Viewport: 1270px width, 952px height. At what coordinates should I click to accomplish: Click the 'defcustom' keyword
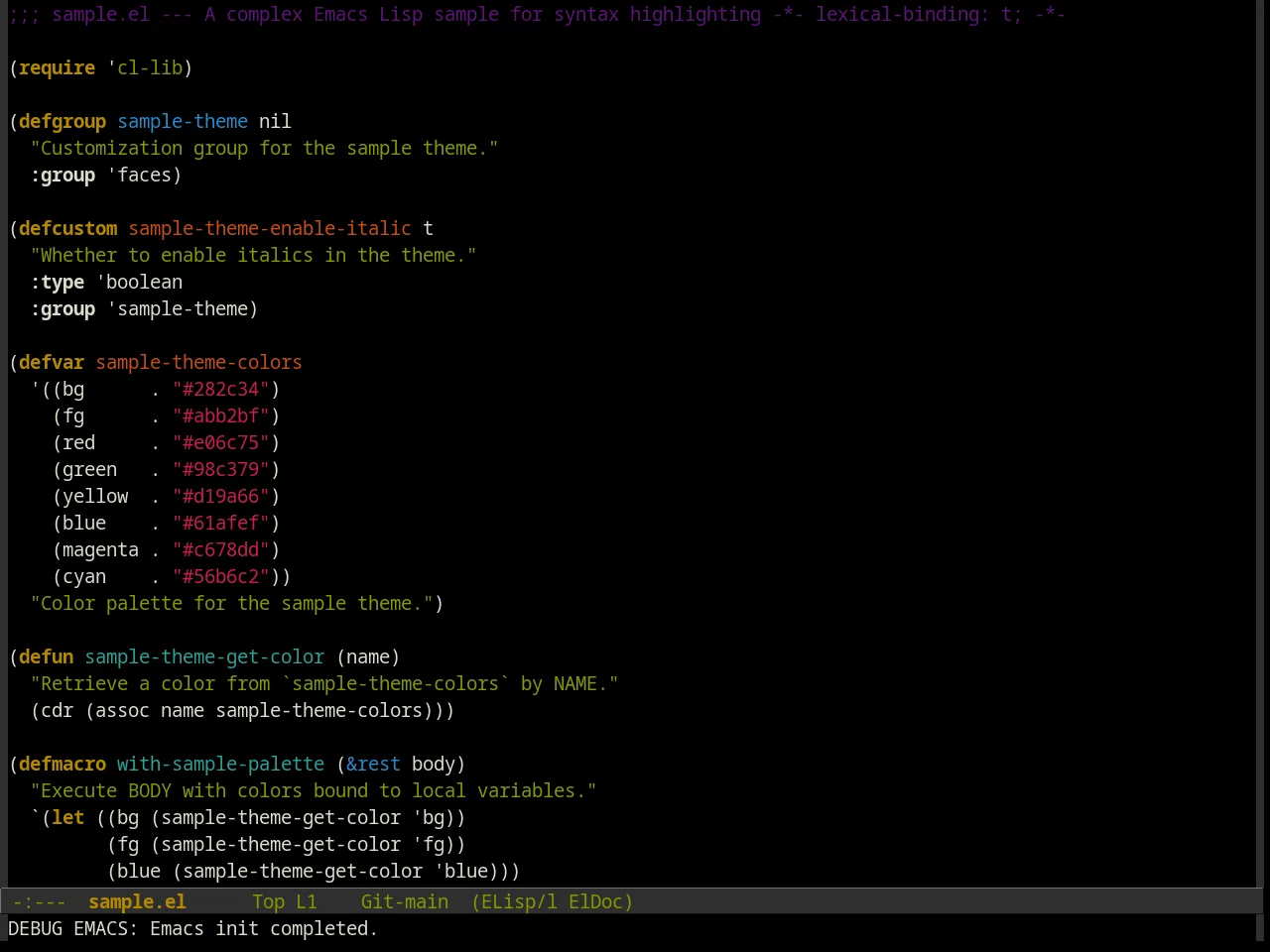(67, 228)
